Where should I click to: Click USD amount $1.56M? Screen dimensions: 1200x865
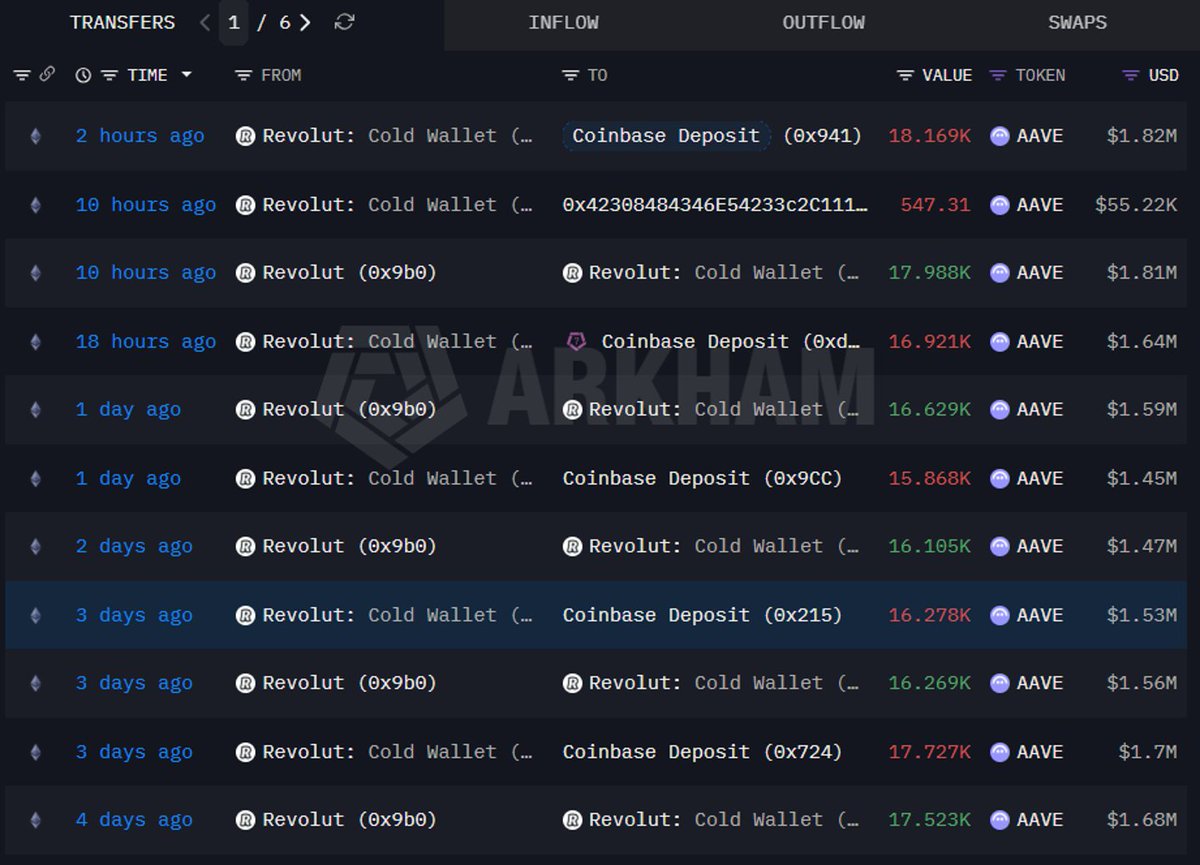coord(1142,683)
